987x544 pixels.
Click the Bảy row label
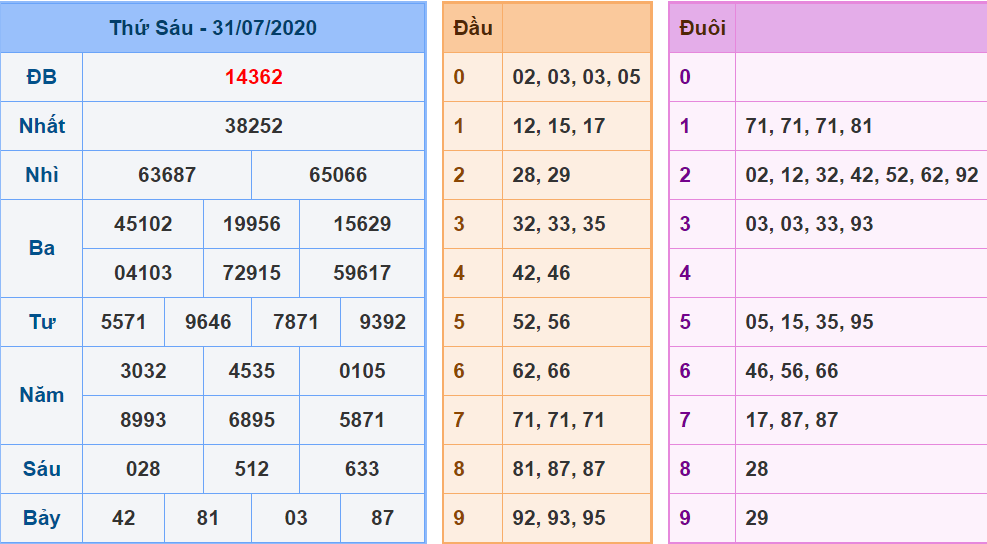(42, 518)
